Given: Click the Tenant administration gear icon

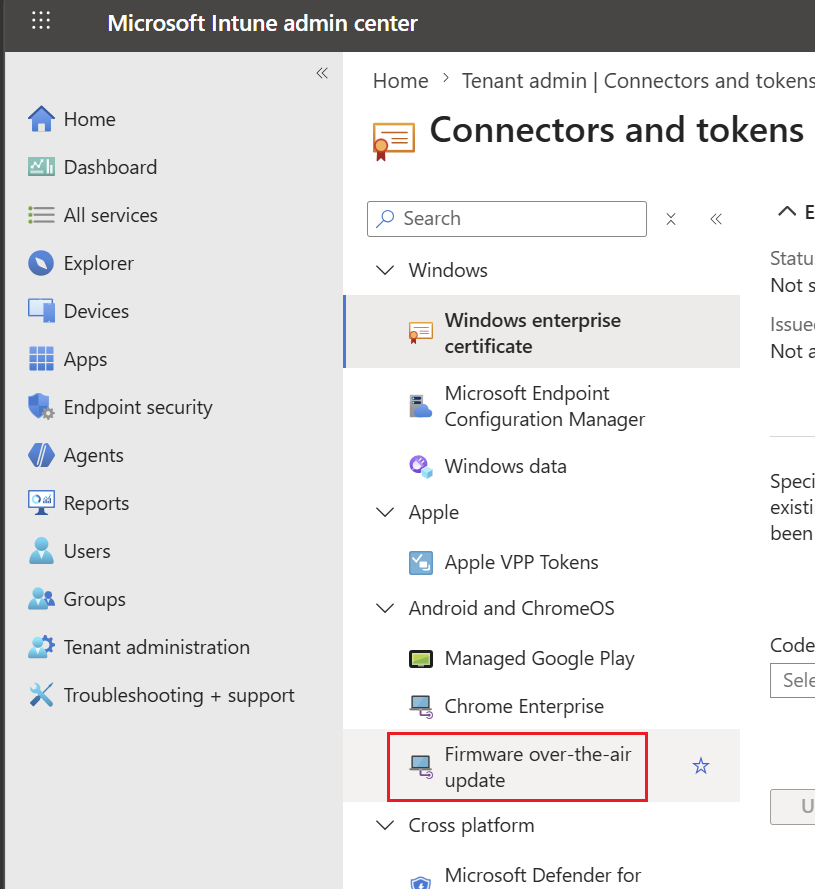Looking at the screenshot, I should 41,647.
